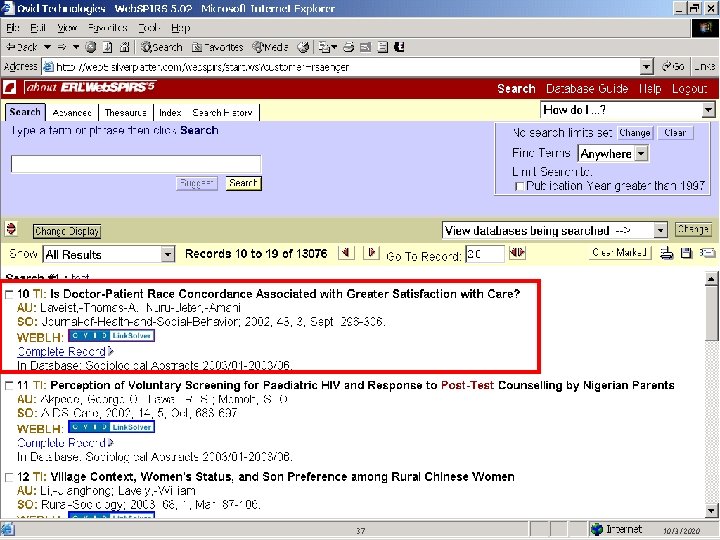Open the Favorites pane
This screenshot has width=720, height=540.
click(217, 47)
